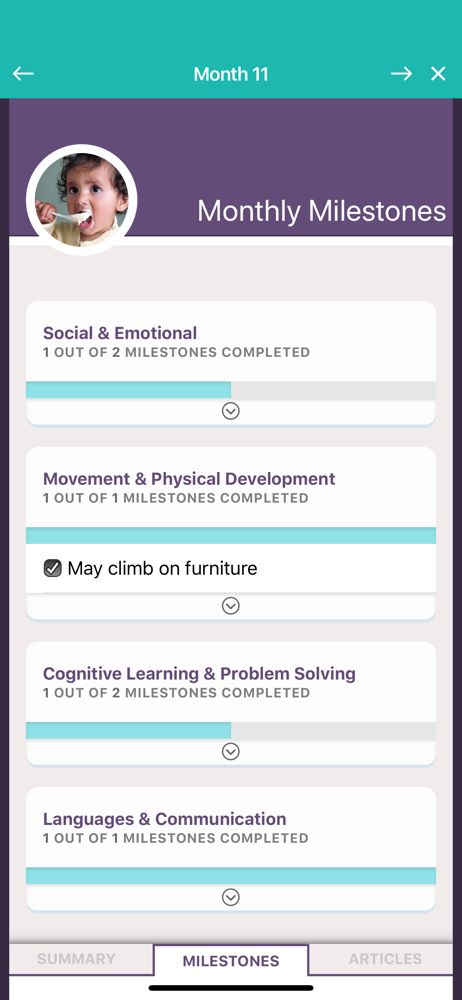
Task: Advance to next month with right arrow
Action: point(401,74)
